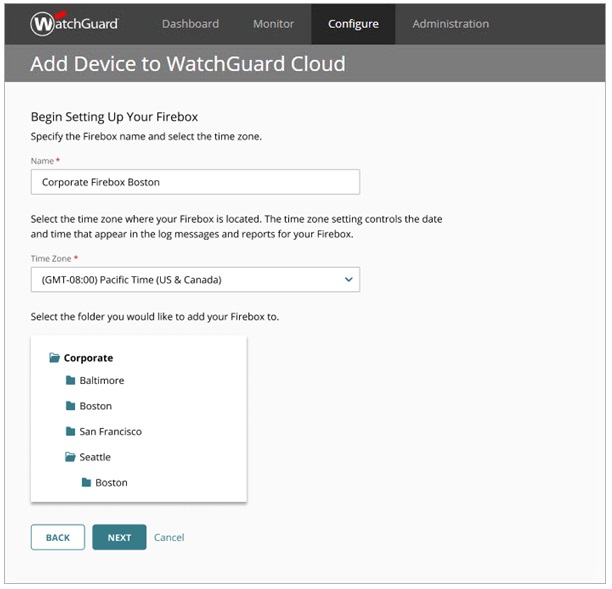This screenshot has width=612, height=589.
Task: Select the Configure tab
Action: tap(353, 24)
